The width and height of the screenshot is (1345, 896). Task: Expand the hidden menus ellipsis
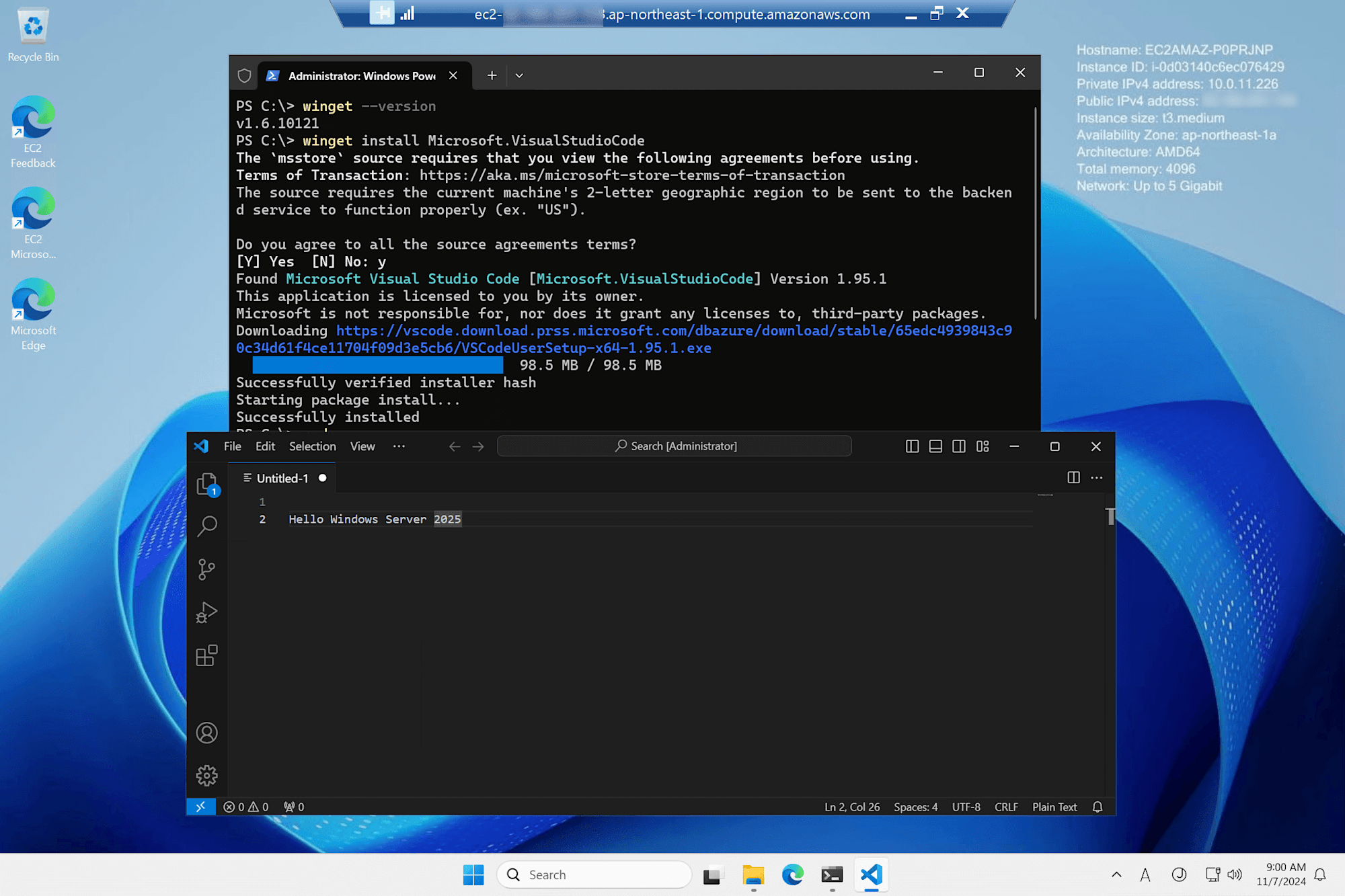point(399,446)
